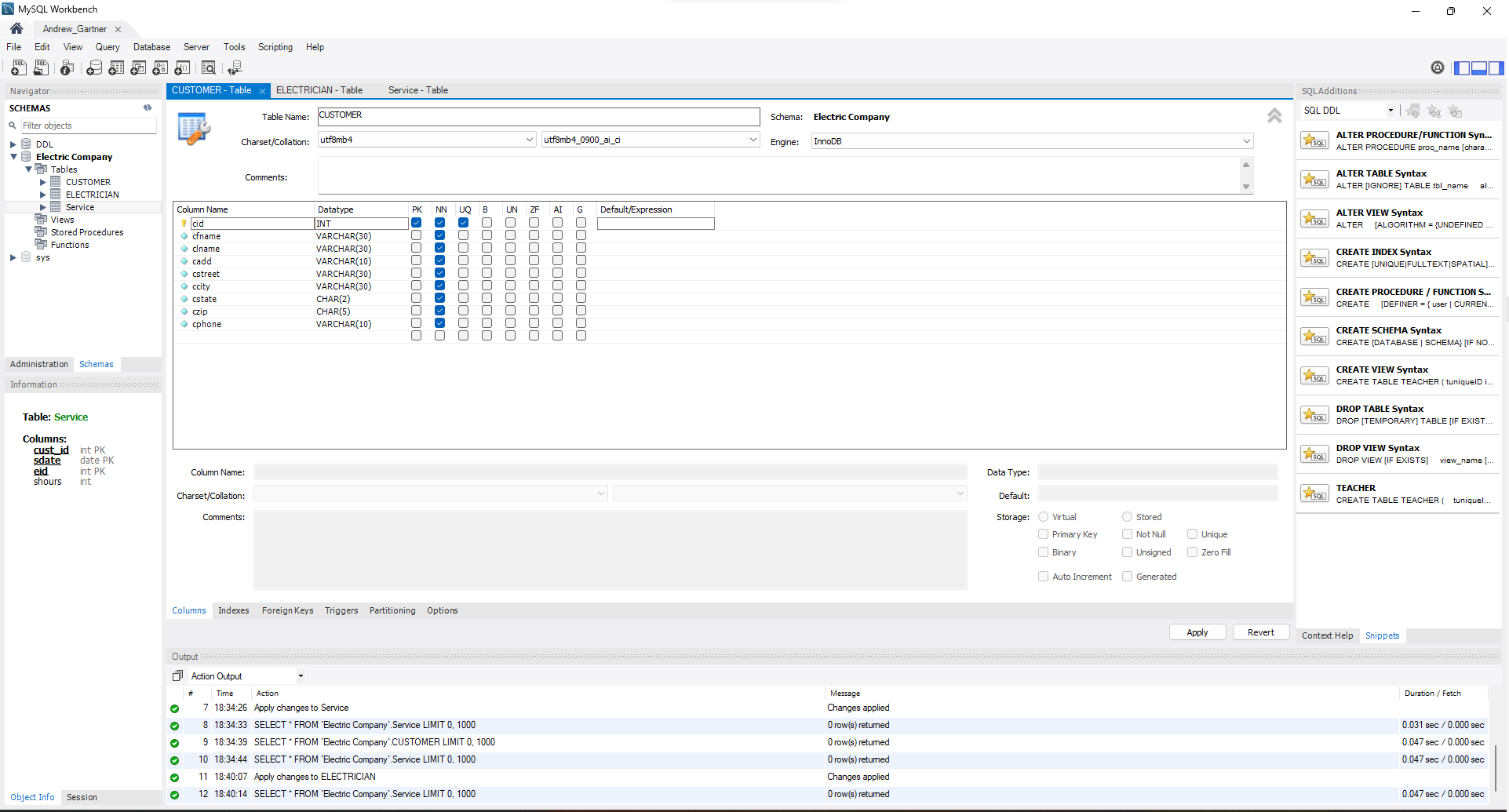Open the home screen tab icon
This screenshot has width=1509, height=812.
coord(16,28)
